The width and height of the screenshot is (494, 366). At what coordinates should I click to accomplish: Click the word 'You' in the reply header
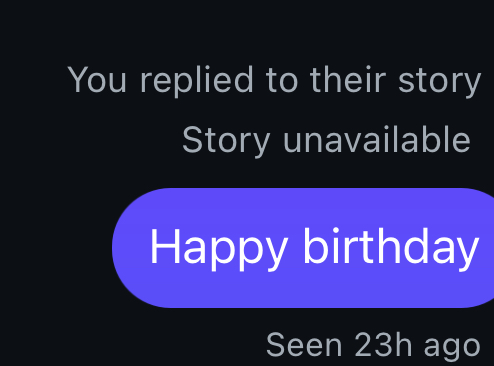coord(97,79)
